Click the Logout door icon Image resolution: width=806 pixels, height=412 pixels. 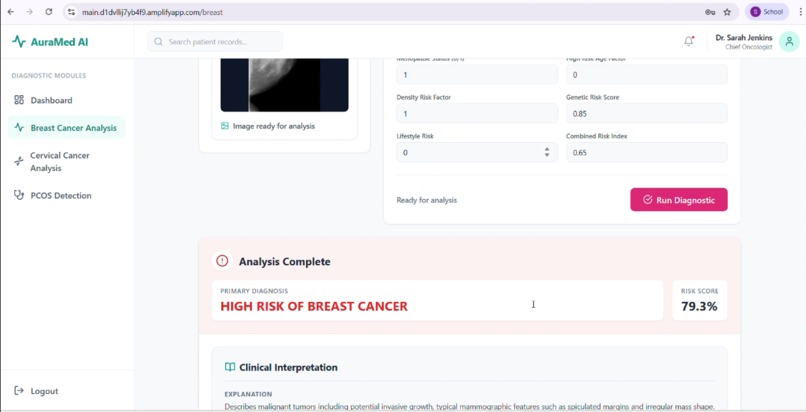pos(19,391)
